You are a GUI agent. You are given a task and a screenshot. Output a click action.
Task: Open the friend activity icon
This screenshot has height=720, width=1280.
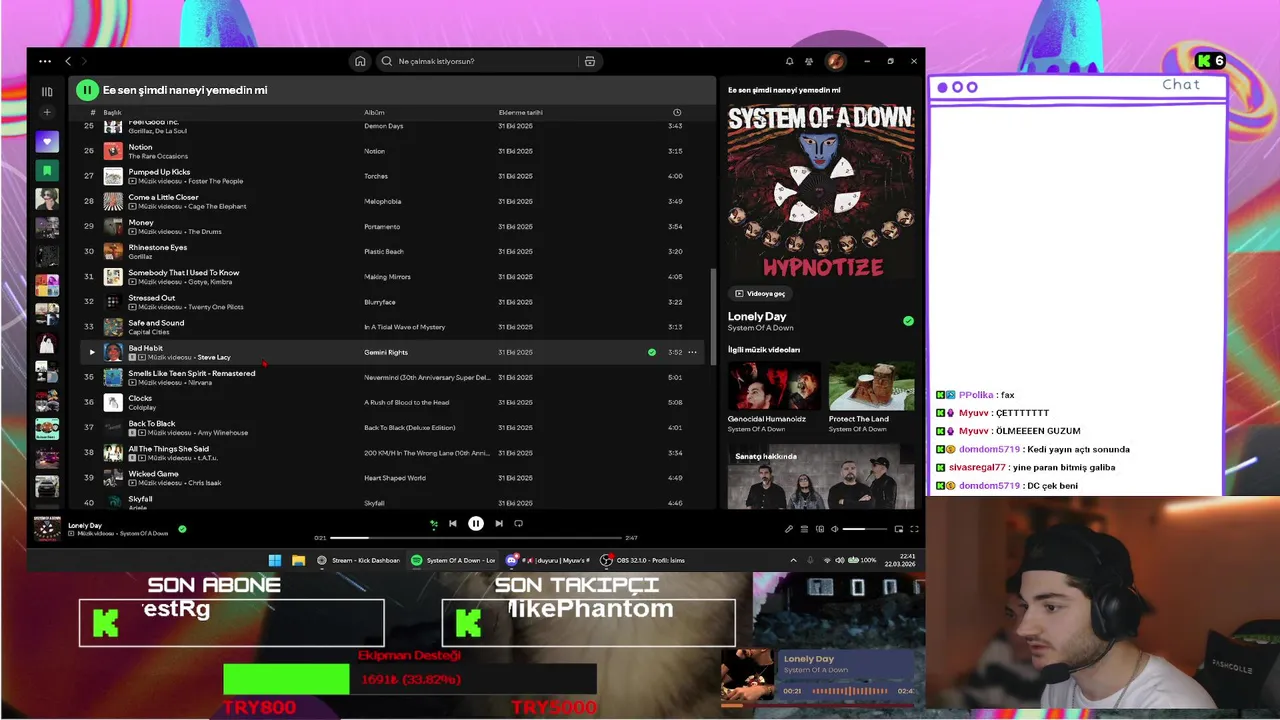[x=809, y=61]
